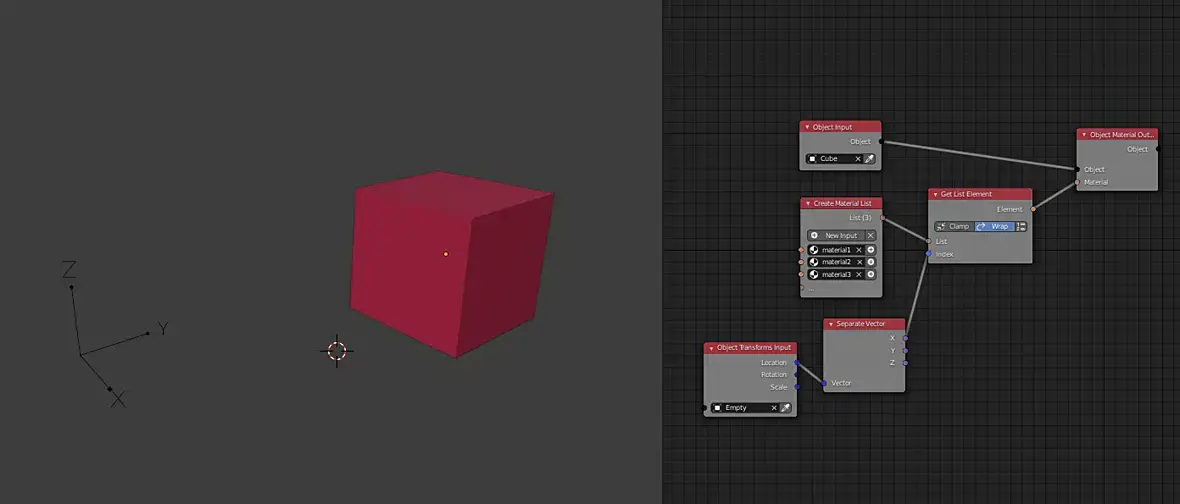Viewport: 1180px width, 504px height.
Task: Remove material1 with its X icon
Action: point(859,250)
